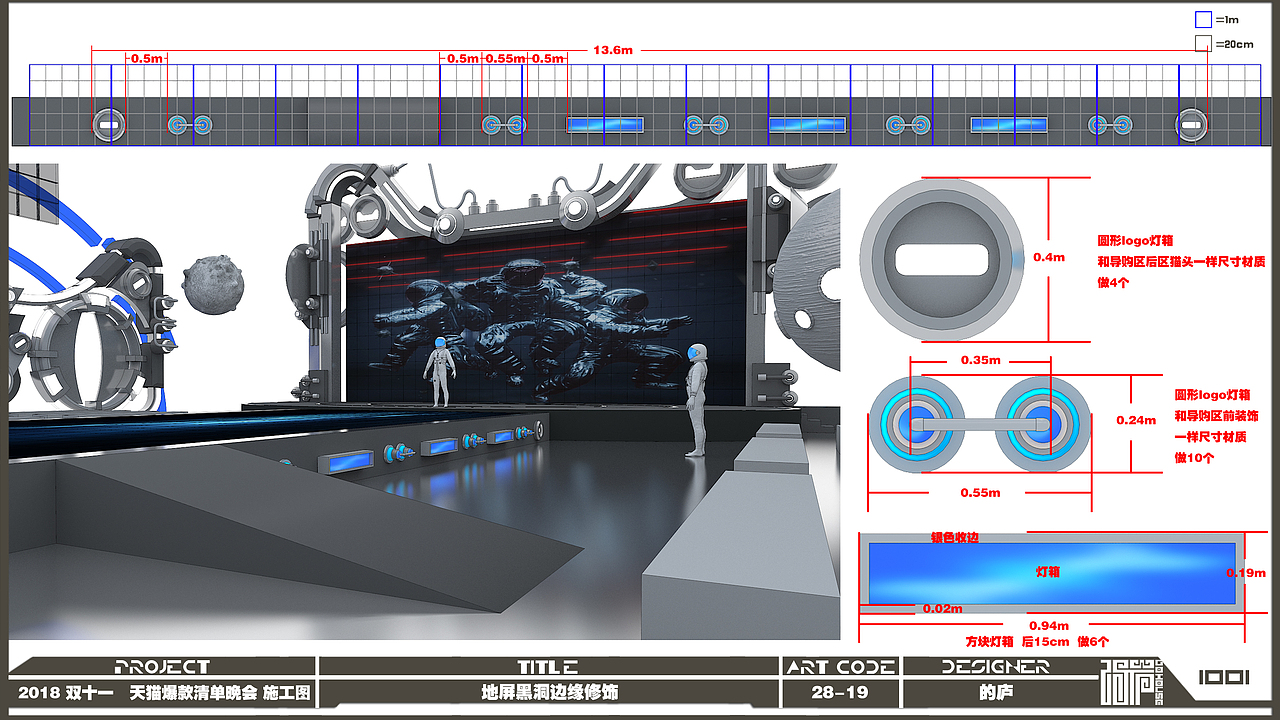
Task: Click the PROJECT header in title block
Action: point(163,667)
